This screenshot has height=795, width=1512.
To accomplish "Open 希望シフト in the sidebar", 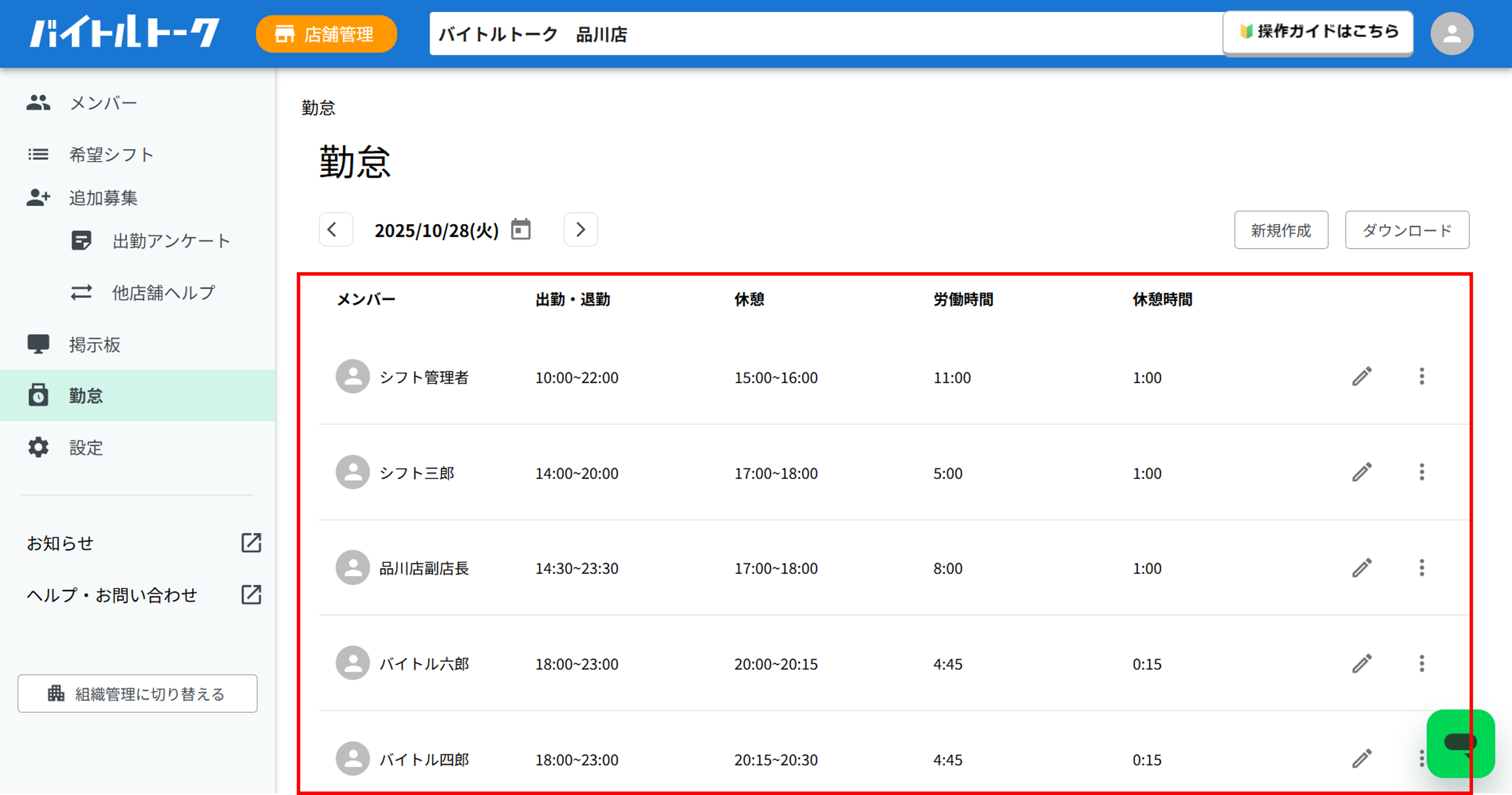I will tap(137, 155).
